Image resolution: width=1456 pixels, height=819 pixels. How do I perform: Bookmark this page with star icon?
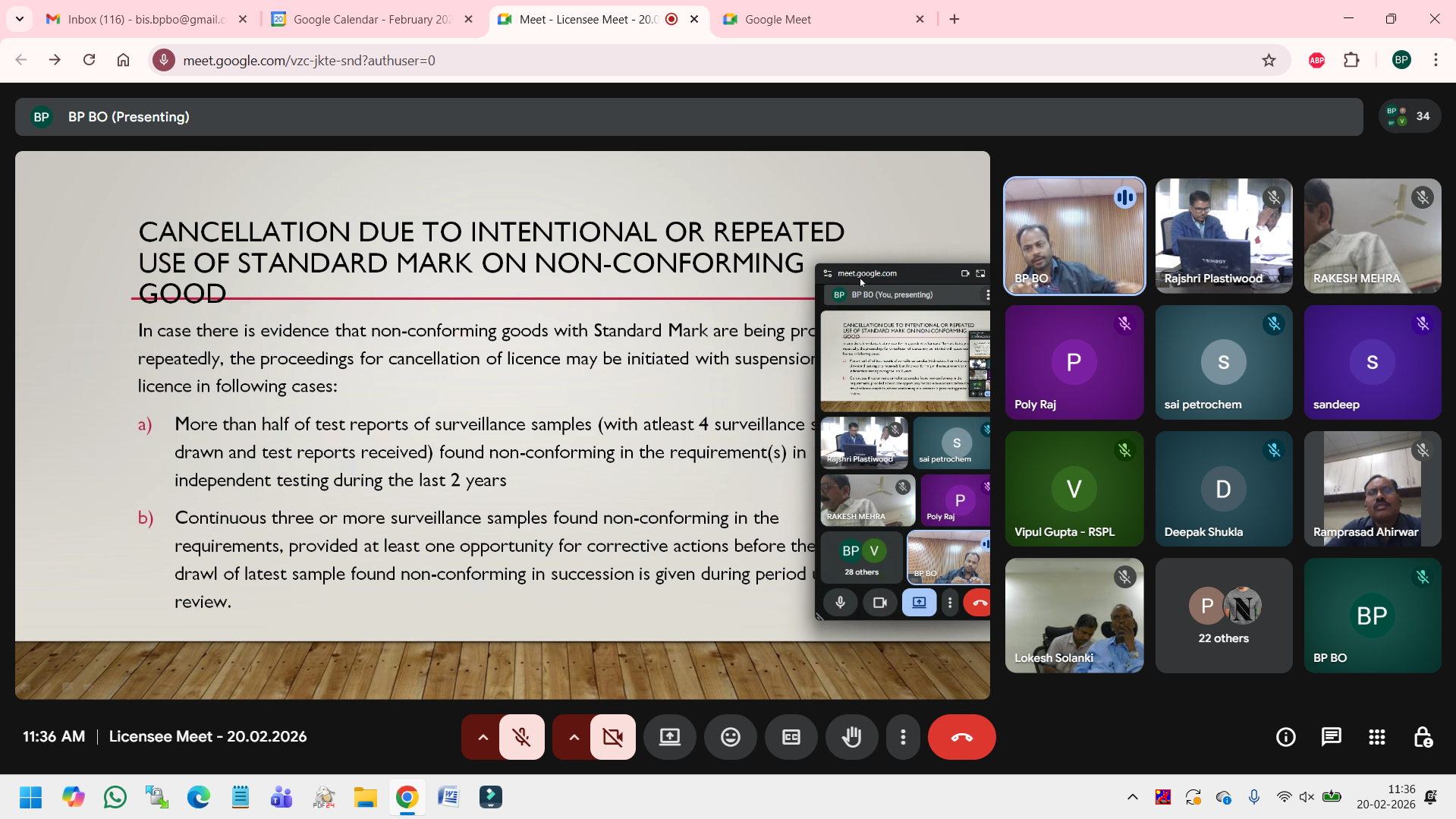[1269, 60]
